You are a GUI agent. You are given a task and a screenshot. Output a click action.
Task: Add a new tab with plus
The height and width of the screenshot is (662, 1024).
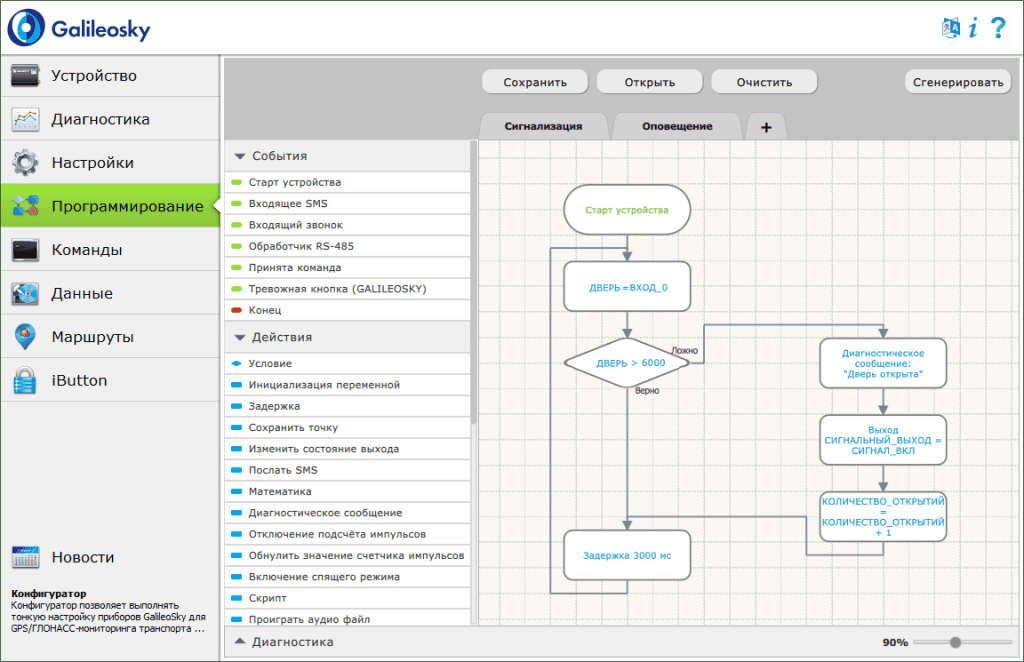(x=766, y=127)
